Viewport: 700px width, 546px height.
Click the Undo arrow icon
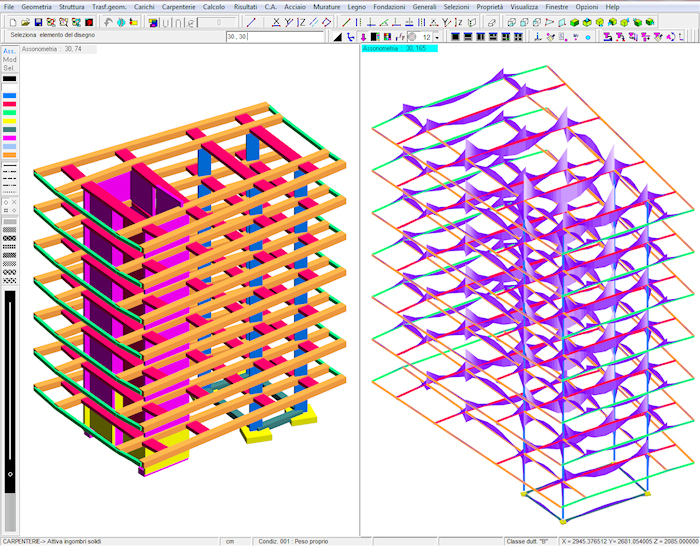108,22
